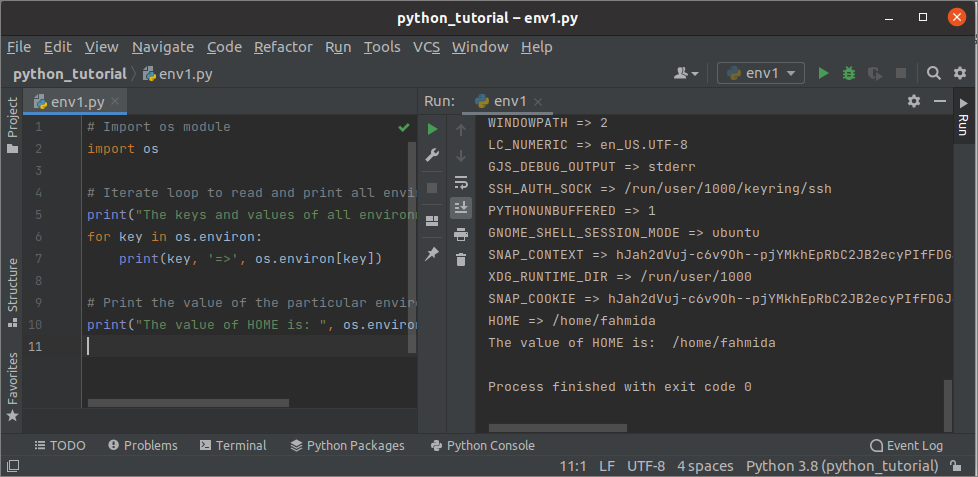Expand the user account dropdown in toolbar

(686, 73)
